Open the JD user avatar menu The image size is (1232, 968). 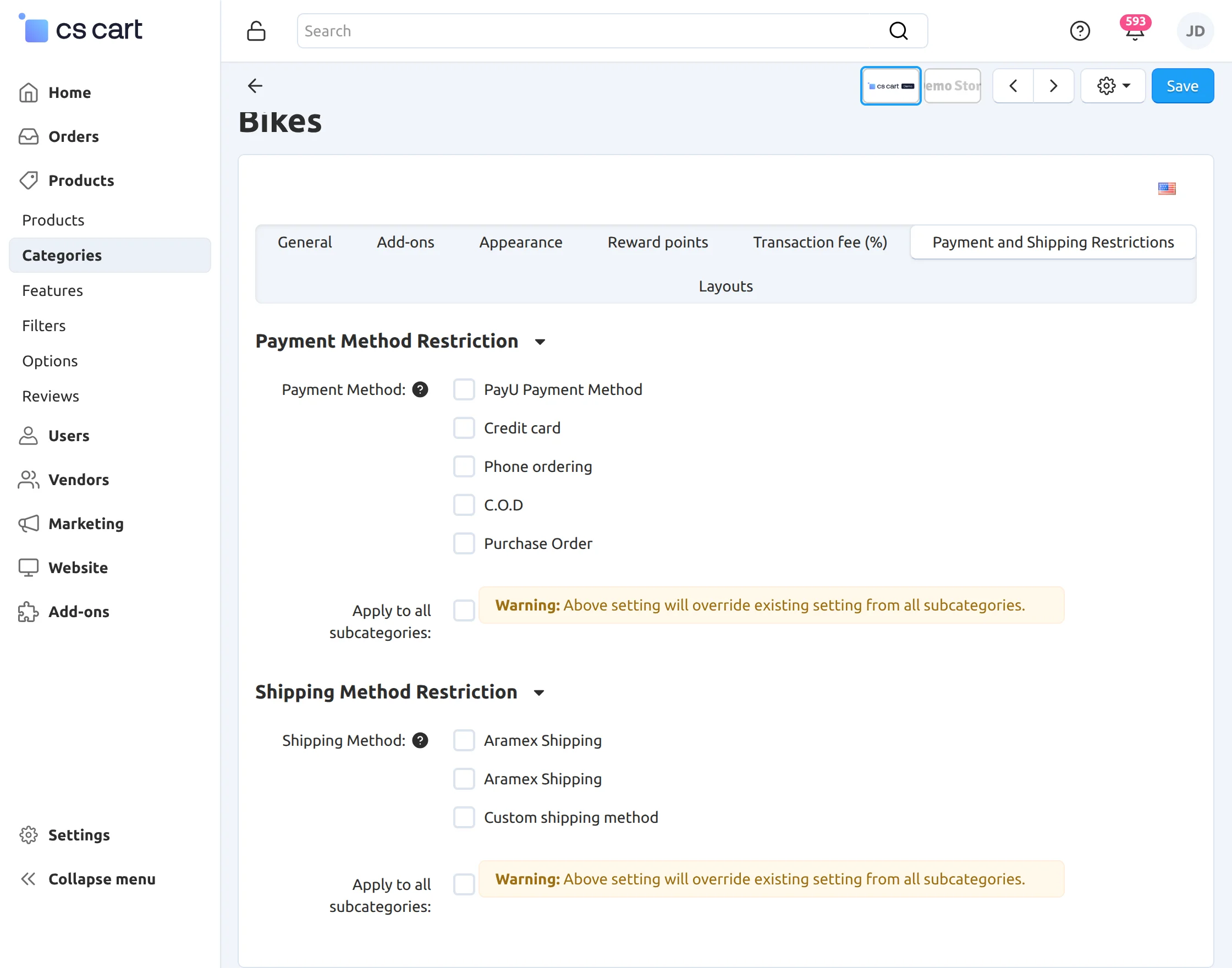pos(1195,31)
